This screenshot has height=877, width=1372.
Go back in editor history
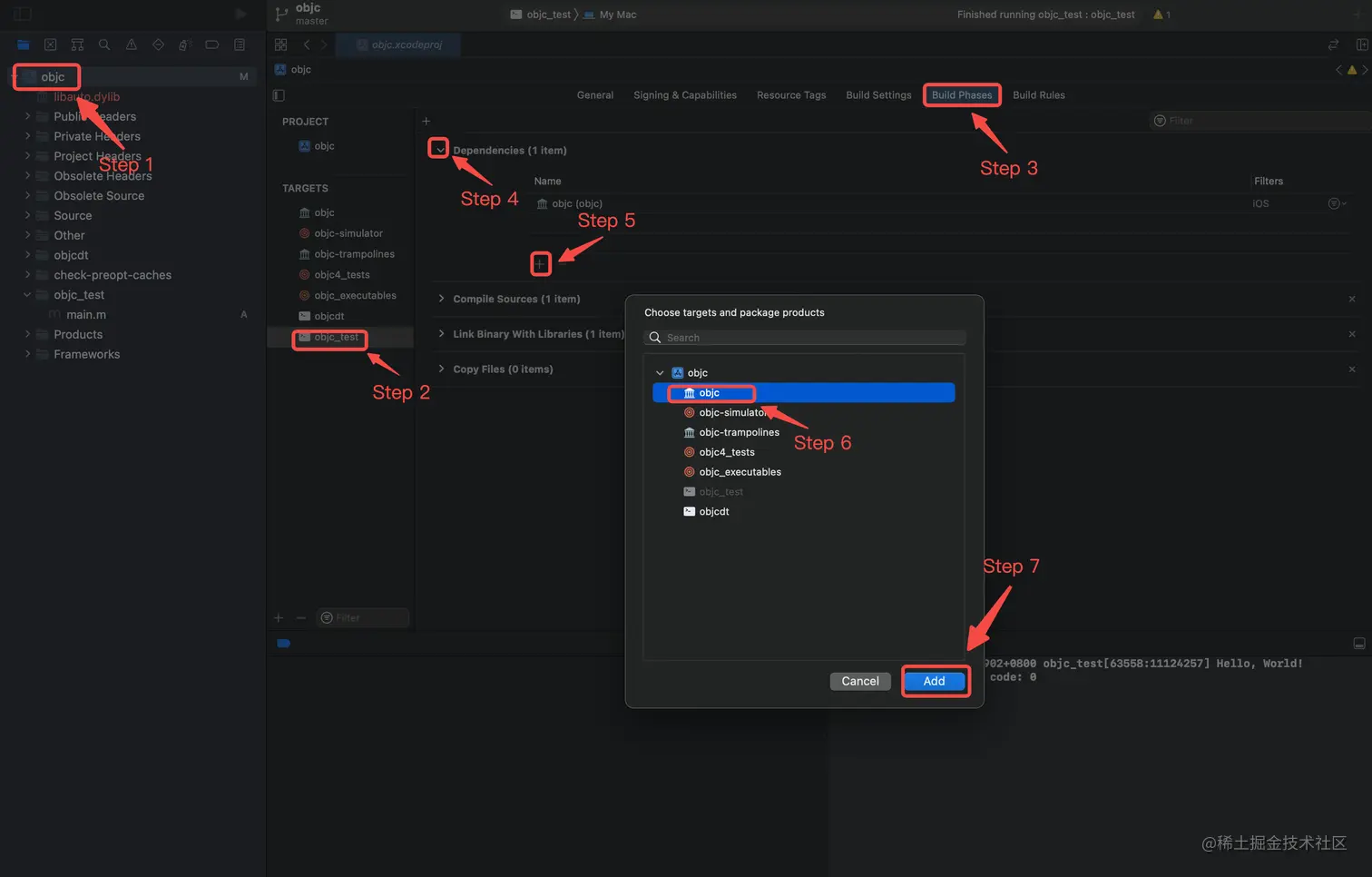pyautogui.click(x=307, y=44)
